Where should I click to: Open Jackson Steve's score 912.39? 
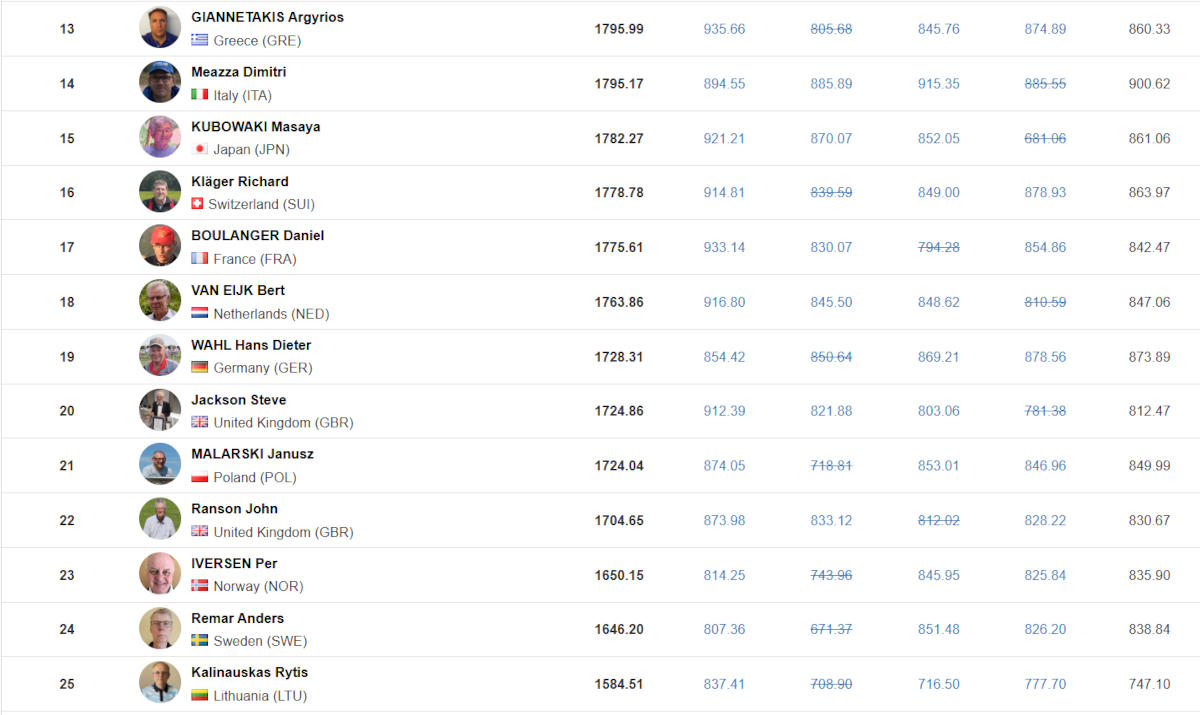tap(724, 411)
